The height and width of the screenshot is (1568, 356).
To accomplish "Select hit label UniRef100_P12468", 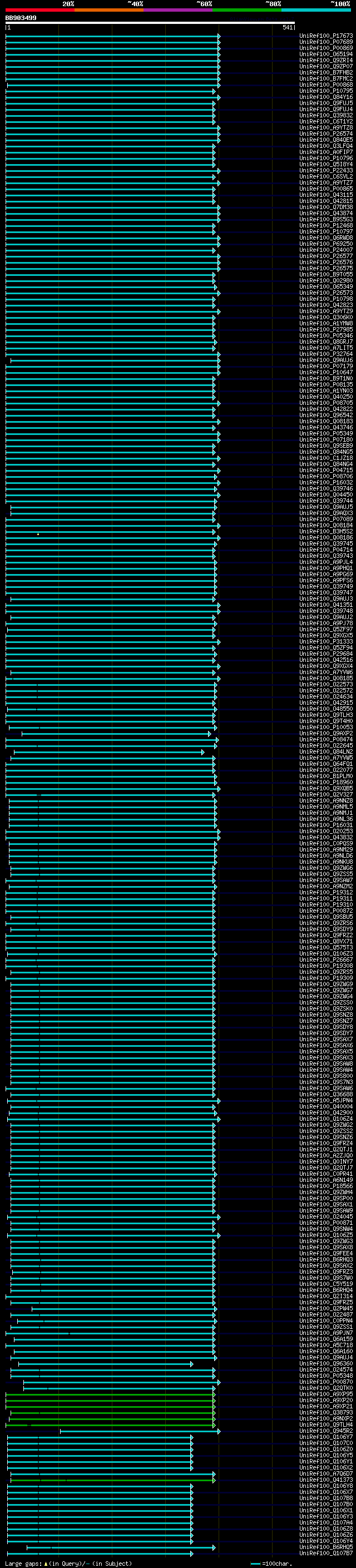I will pyautogui.click(x=326, y=226).
